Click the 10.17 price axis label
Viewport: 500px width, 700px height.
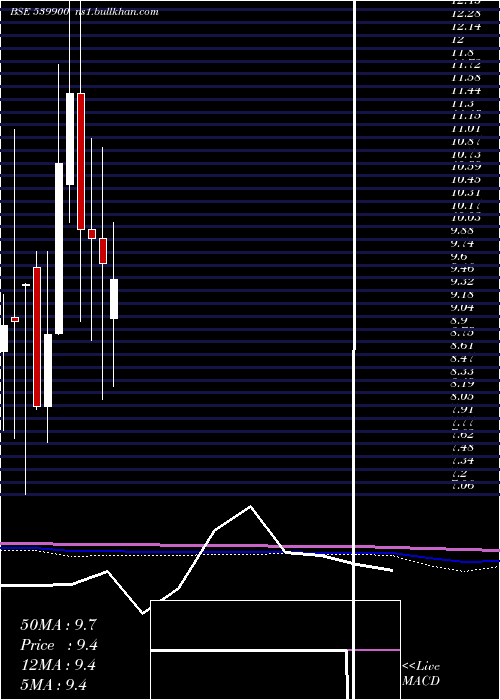coord(466,205)
